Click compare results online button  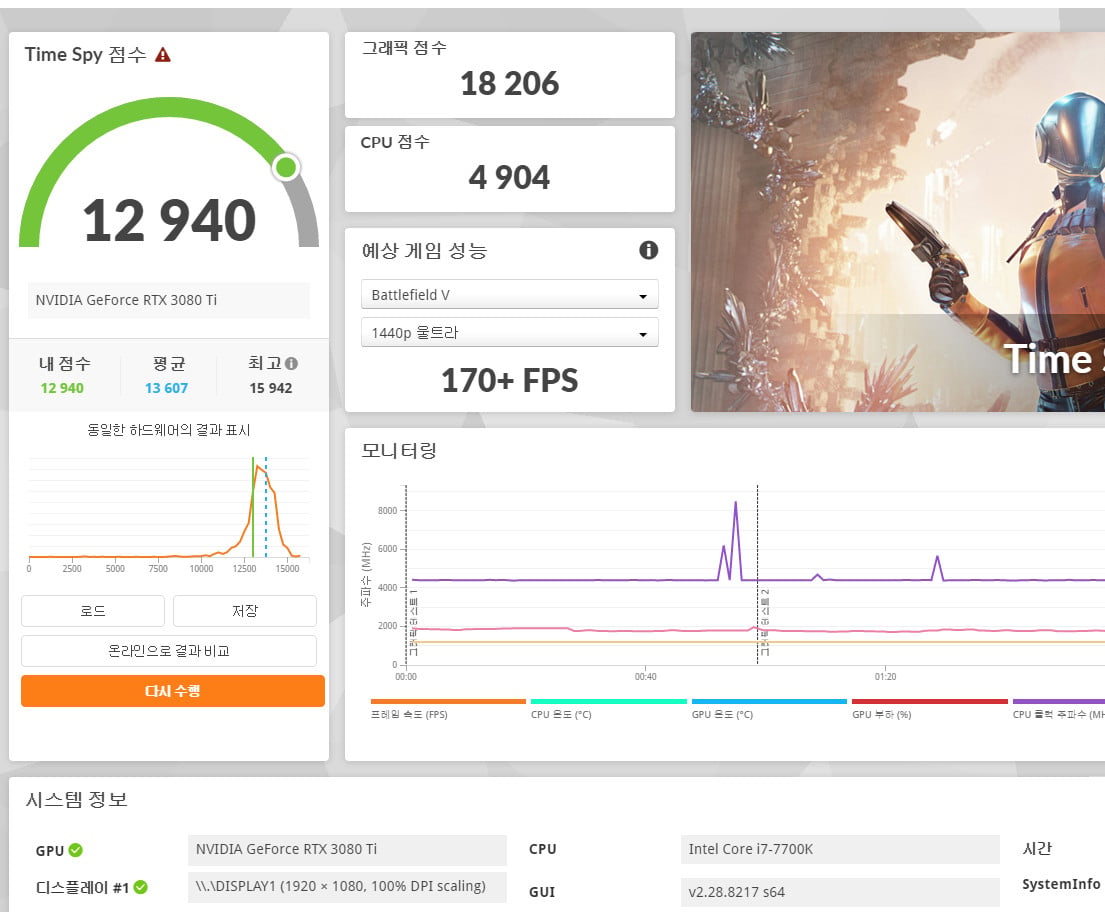(169, 651)
